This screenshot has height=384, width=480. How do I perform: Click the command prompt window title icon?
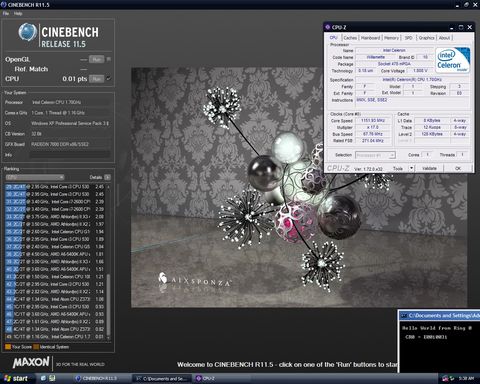point(404,315)
